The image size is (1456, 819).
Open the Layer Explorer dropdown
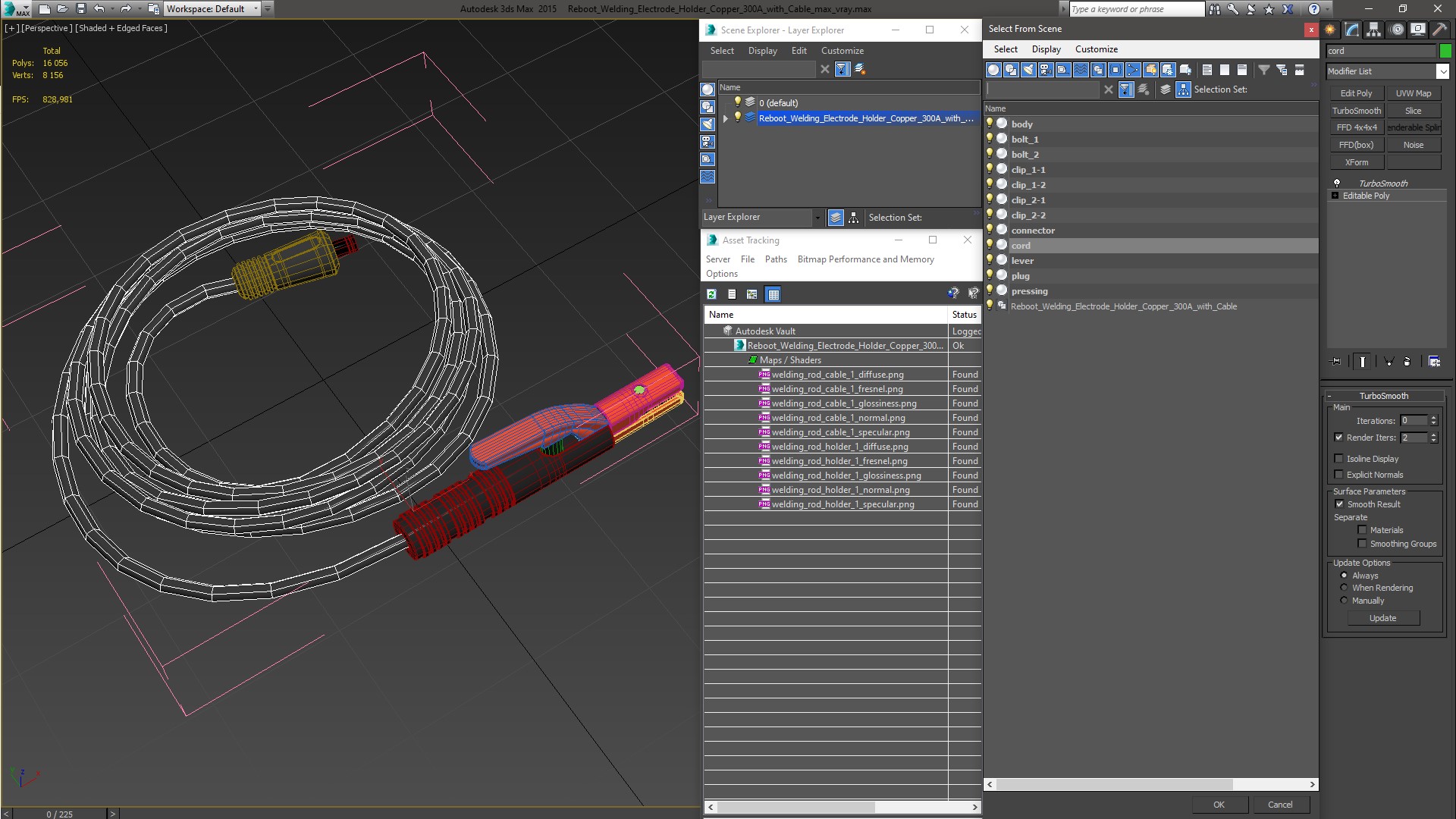817,218
